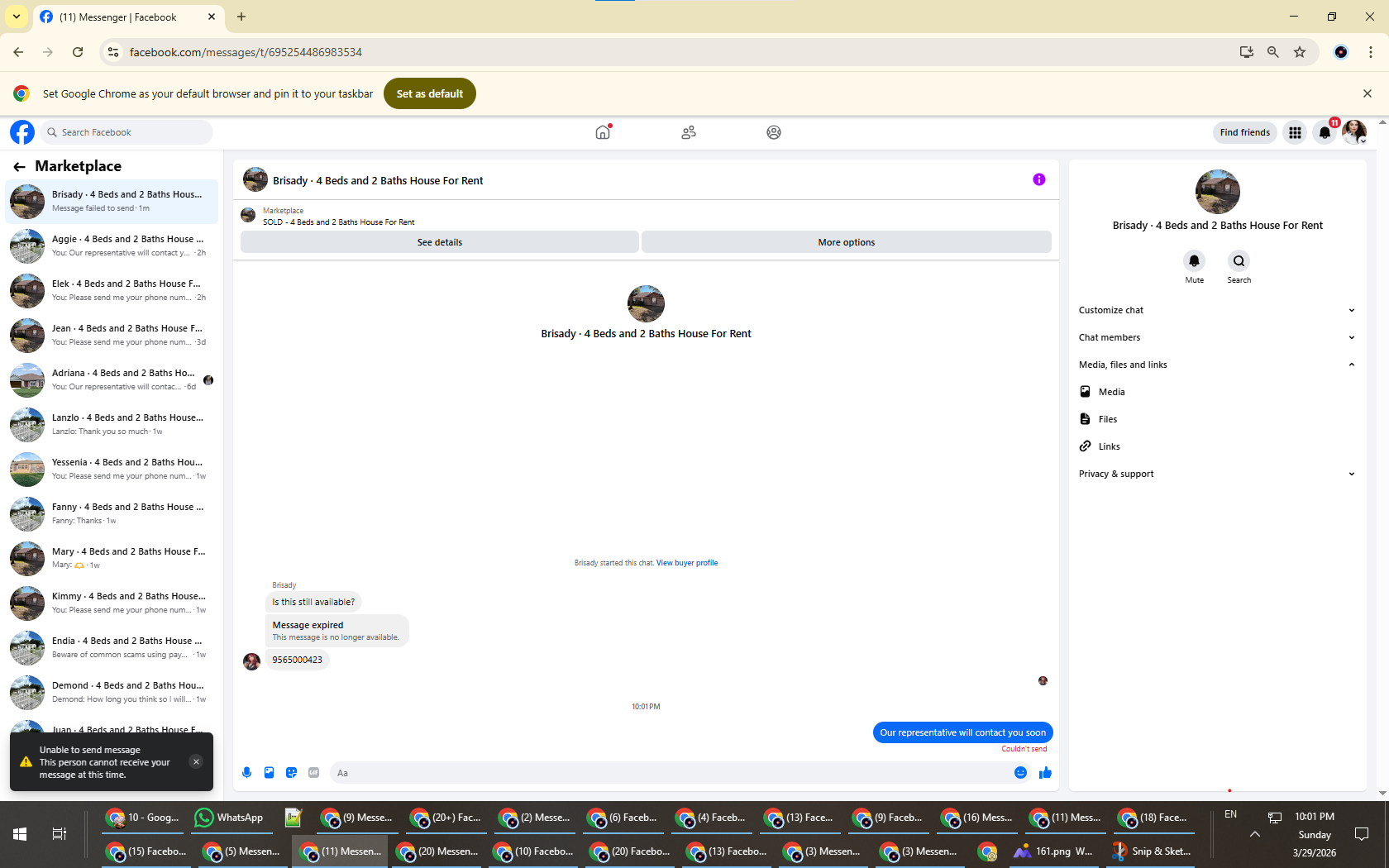Close the Chrome default browser banner

click(1368, 93)
